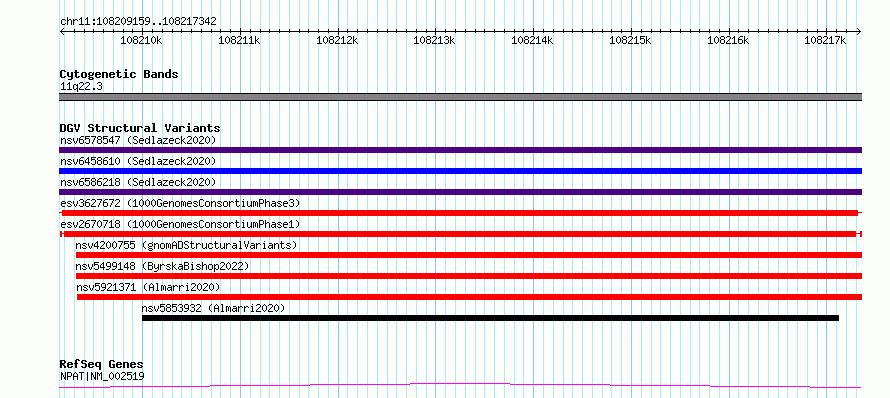
Task: Click the esv3627672 red variant bar
Action: coord(460,213)
